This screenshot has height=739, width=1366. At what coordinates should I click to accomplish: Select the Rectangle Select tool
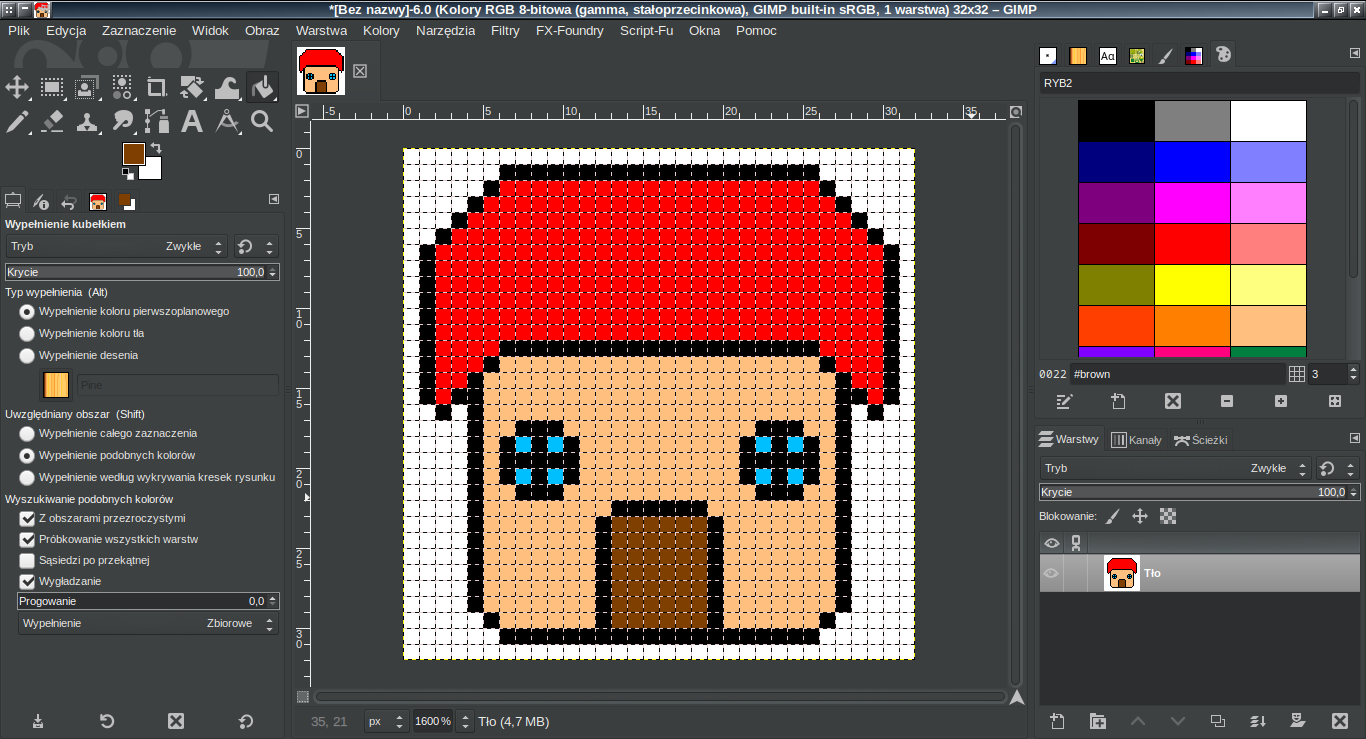point(52,87)
